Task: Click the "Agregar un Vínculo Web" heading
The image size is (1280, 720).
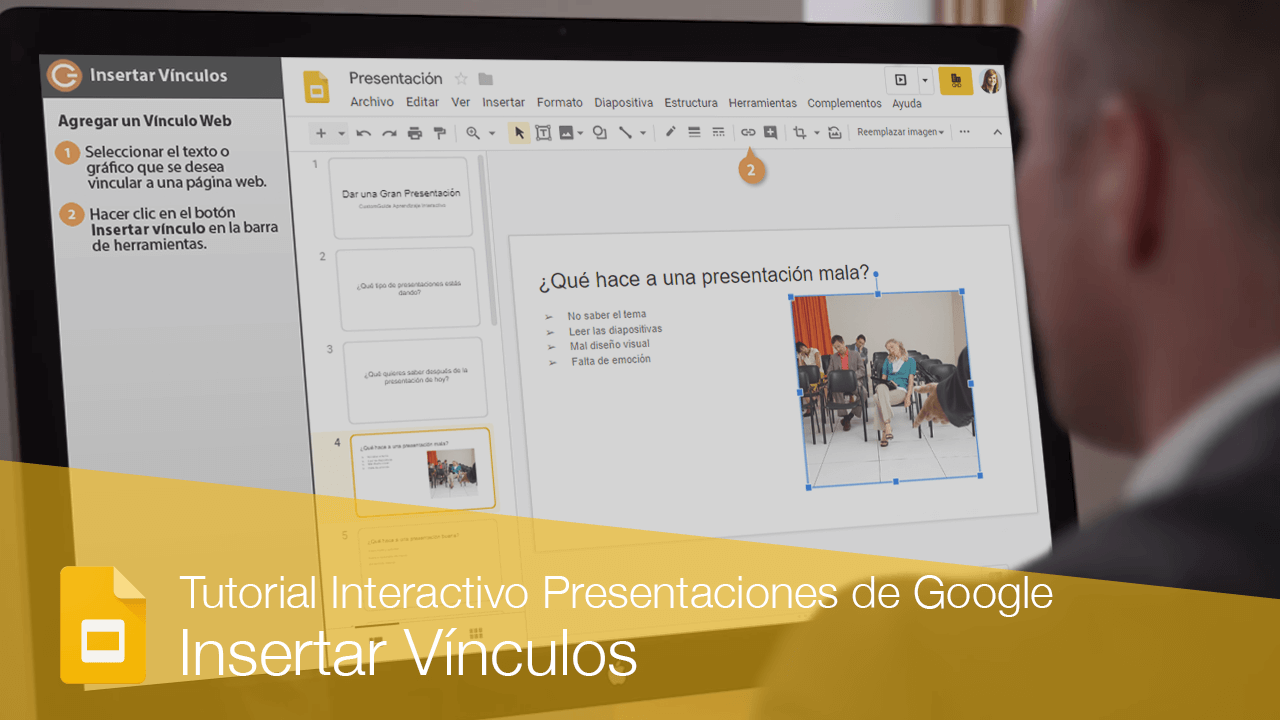Action: coord(145,121)
